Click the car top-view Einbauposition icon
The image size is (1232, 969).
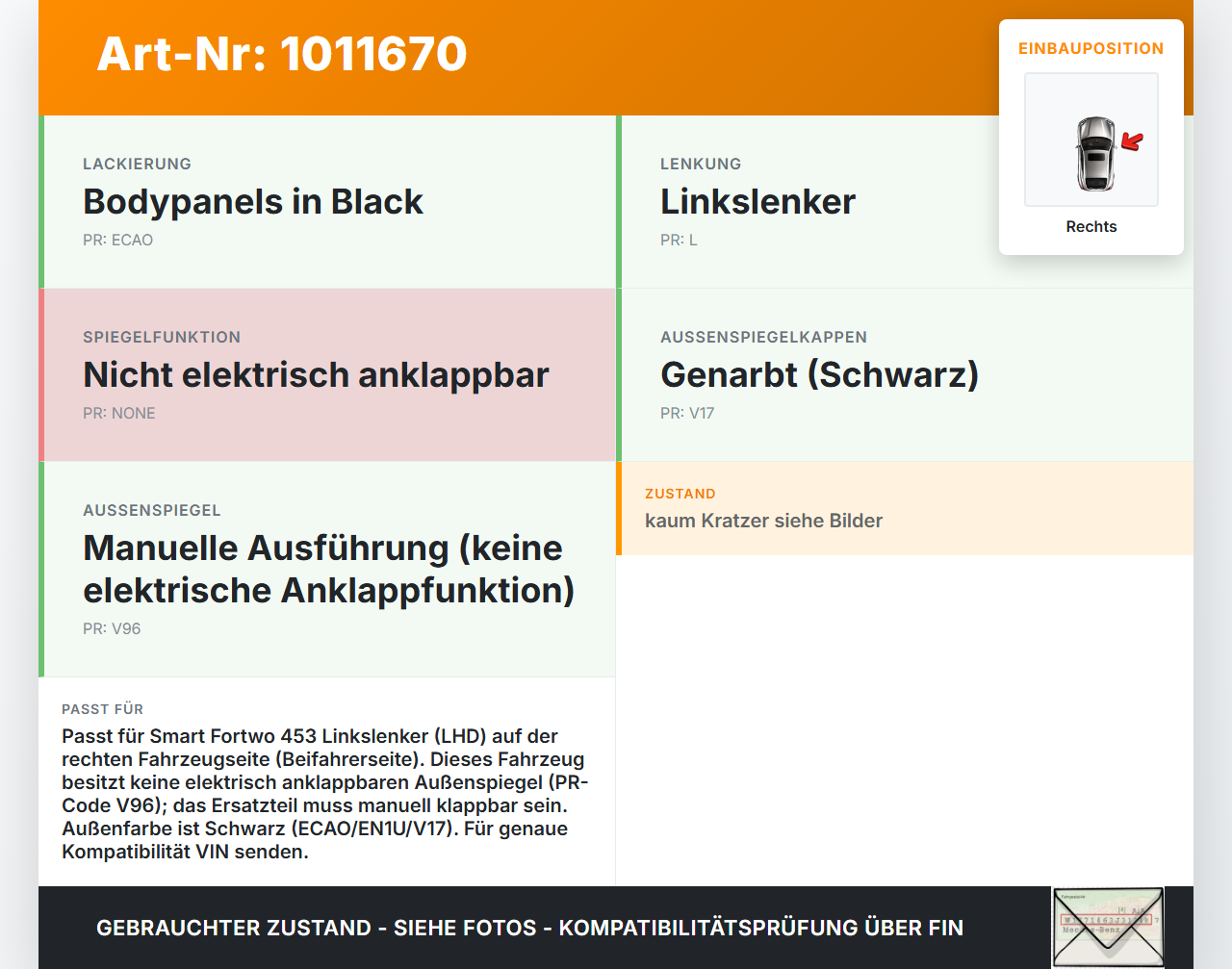[1091, 139]
